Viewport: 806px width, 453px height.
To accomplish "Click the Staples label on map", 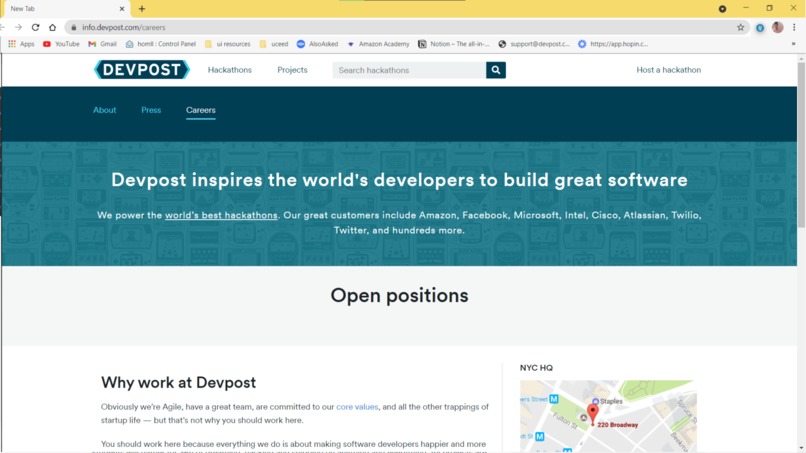I will click(611, 401).
